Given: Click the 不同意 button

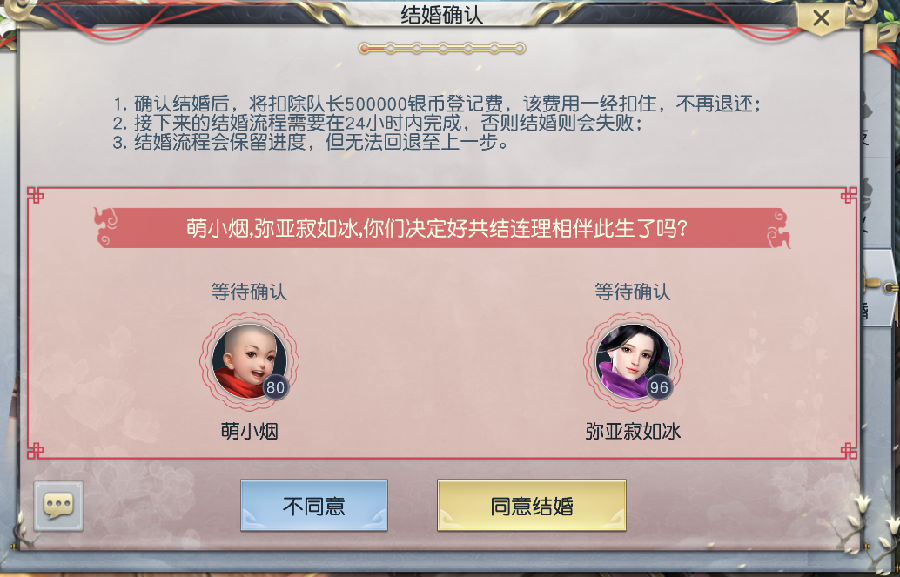Looking at the screenshot, I should pos(314,506).
